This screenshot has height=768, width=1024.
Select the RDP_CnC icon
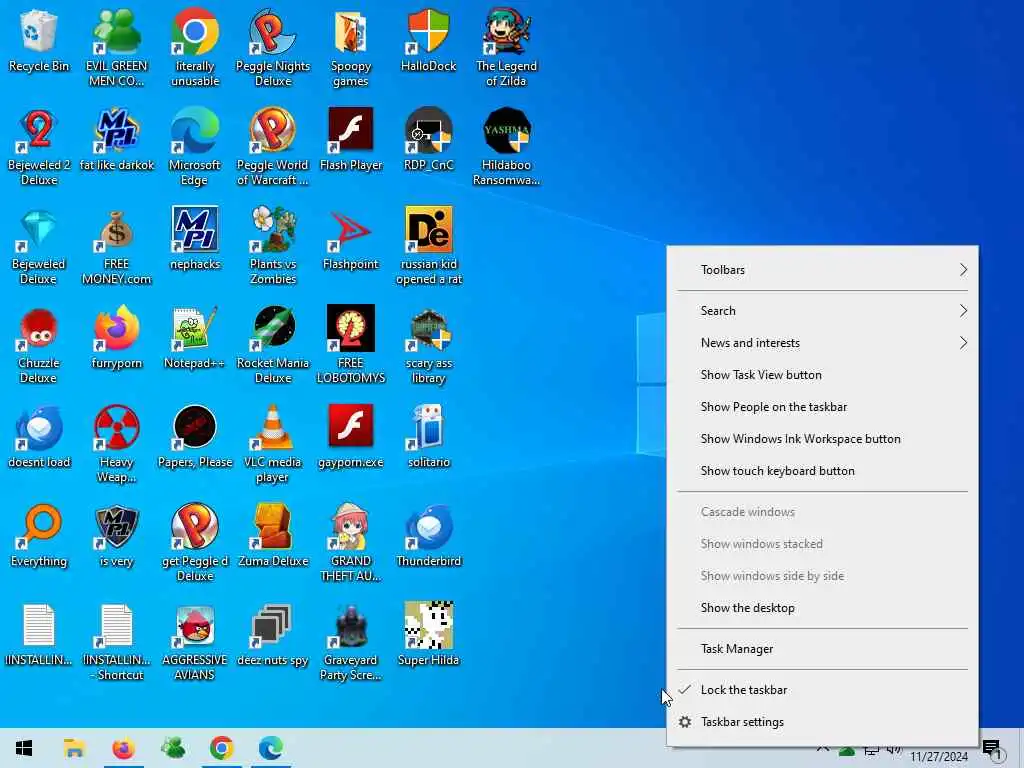click(428, 140)
